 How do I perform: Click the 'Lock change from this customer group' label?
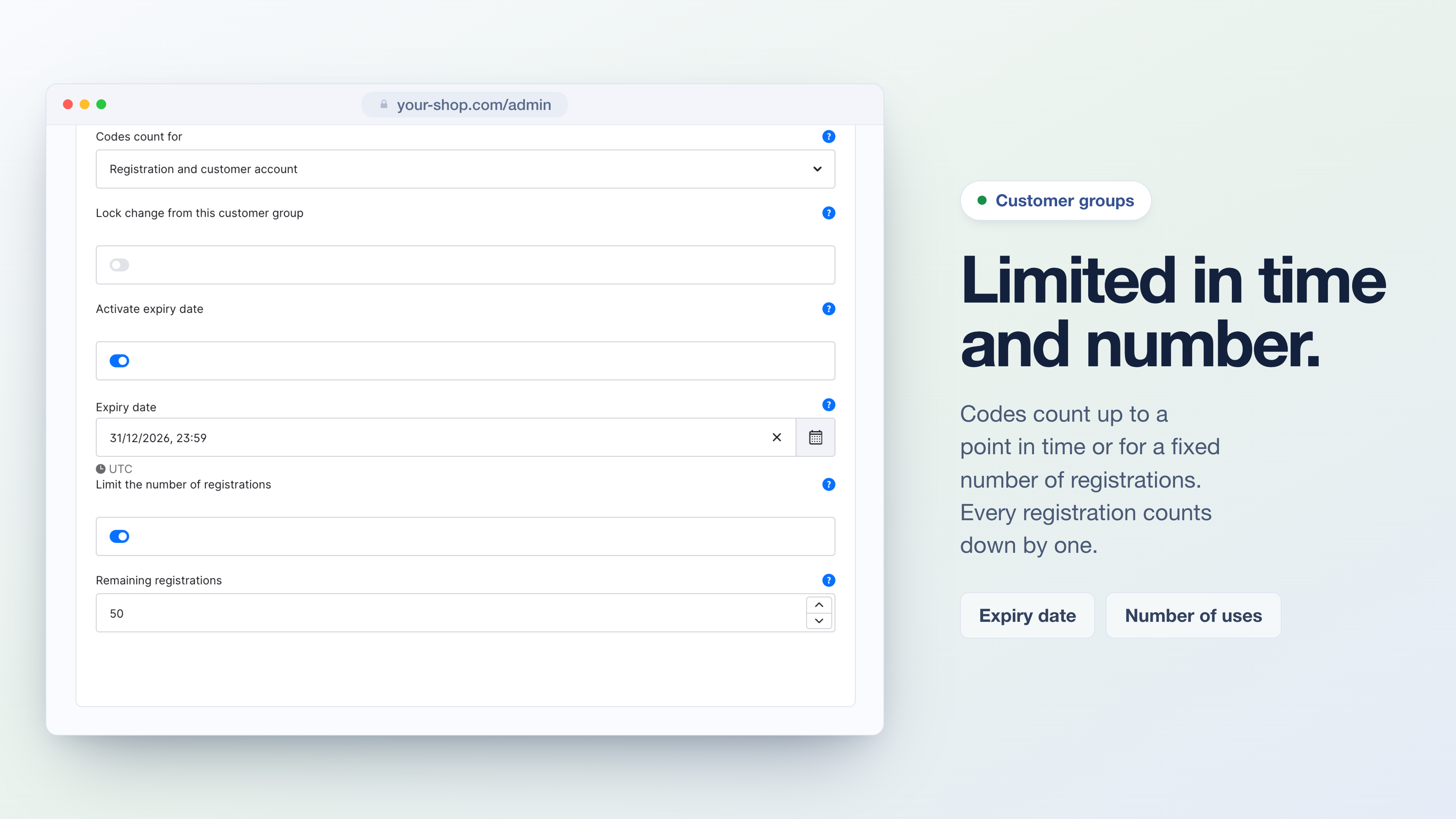199,213
